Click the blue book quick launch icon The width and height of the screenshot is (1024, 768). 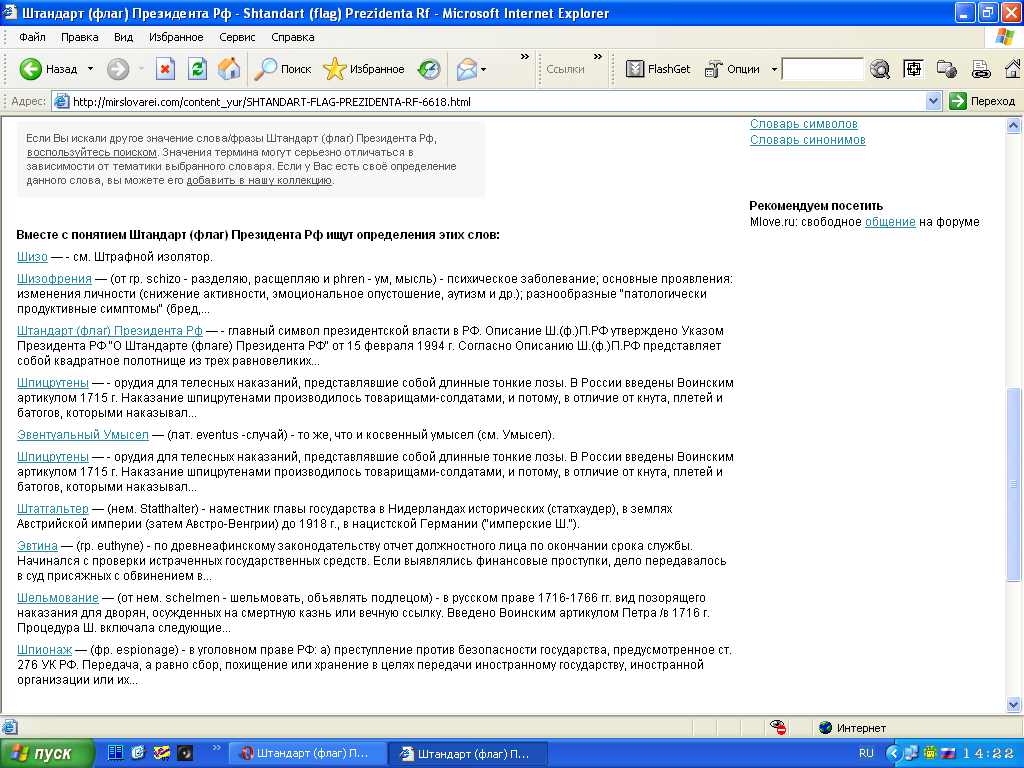pos(116,753)
